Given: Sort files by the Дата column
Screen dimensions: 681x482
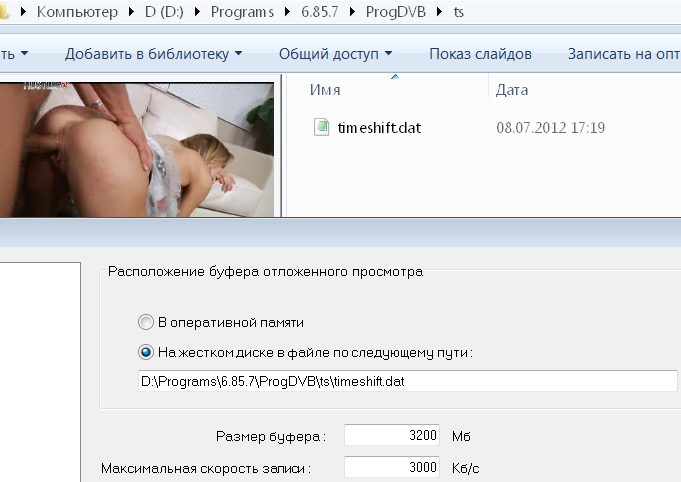Looking at the screenshot, I should click(x=512, y=90).
